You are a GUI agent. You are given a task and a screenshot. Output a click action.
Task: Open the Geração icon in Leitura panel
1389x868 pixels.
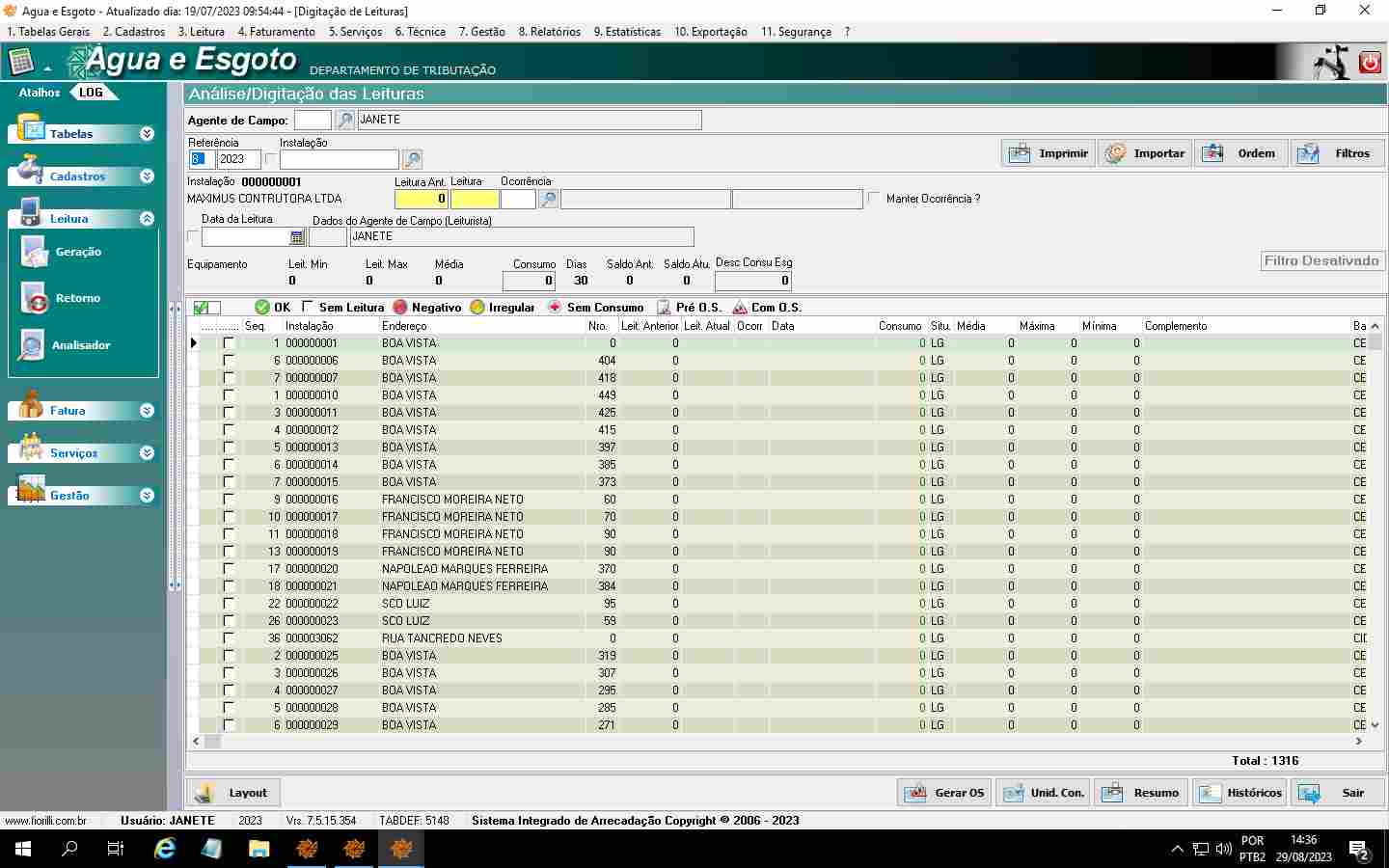(x=35, y=253)
